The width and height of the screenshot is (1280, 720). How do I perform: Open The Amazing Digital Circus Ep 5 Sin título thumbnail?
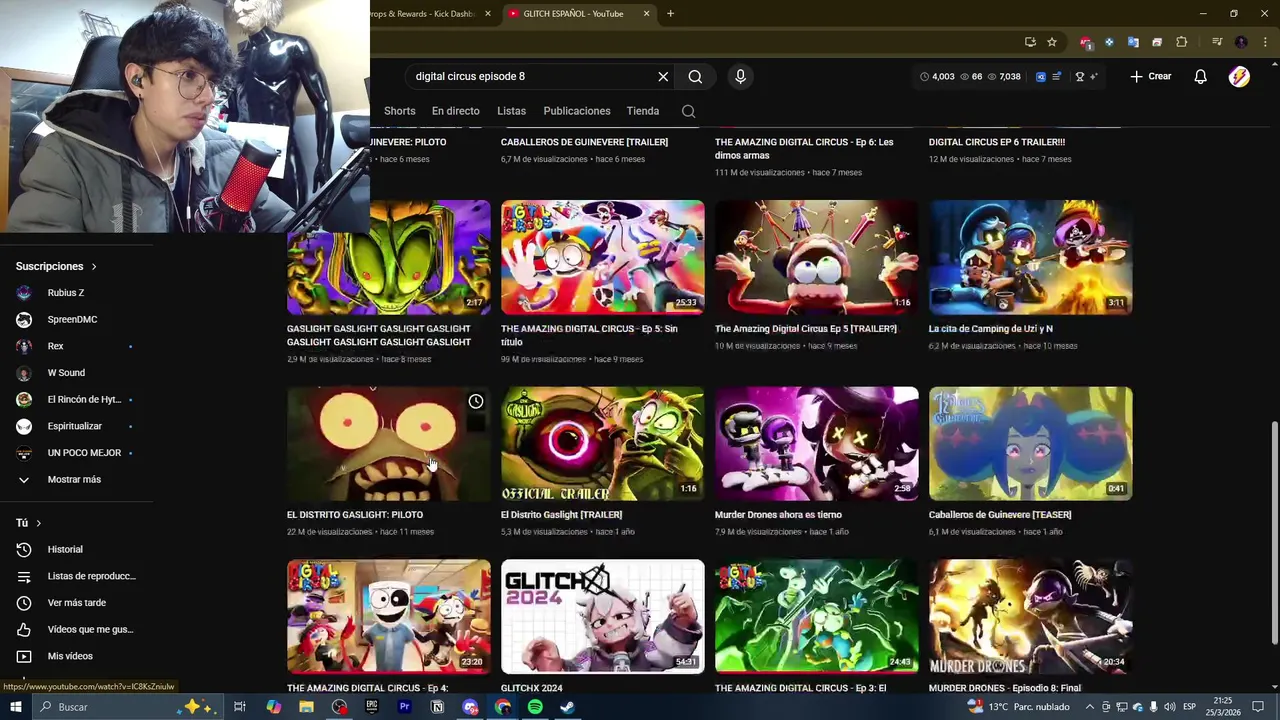(x=602, y=257)
